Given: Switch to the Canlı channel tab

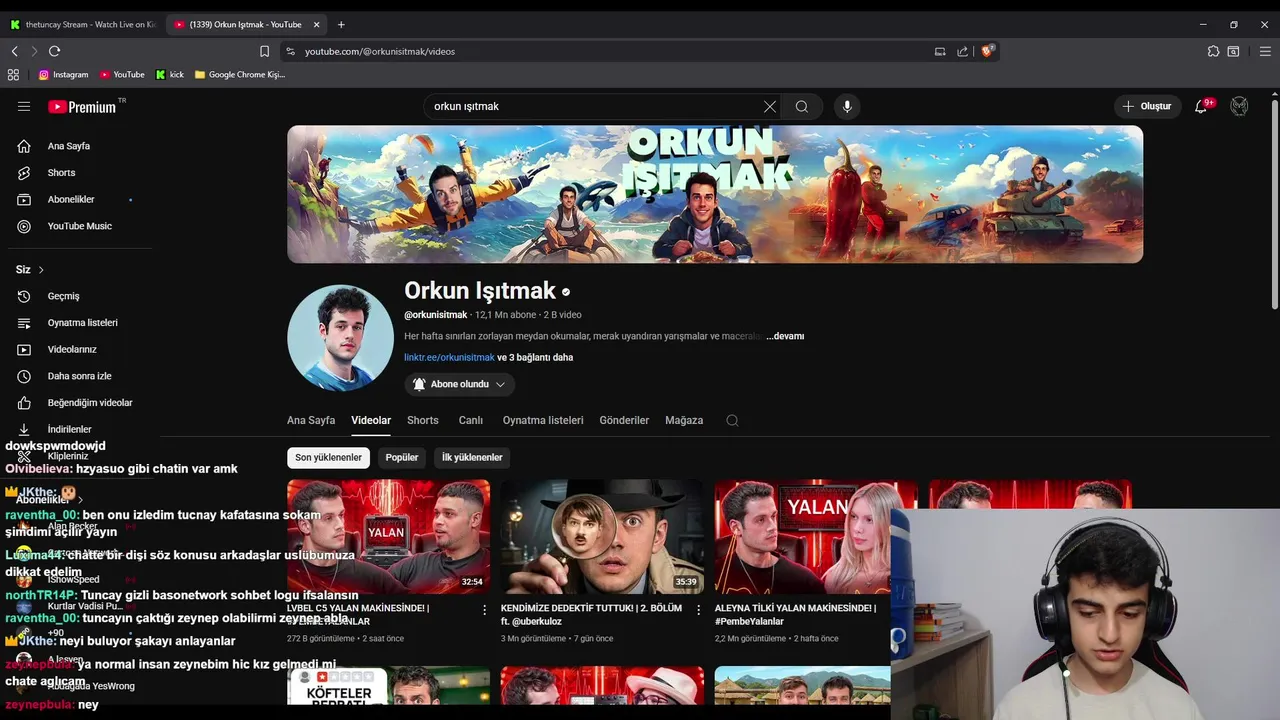Looking at the screenshot, I should coord(470,421).
